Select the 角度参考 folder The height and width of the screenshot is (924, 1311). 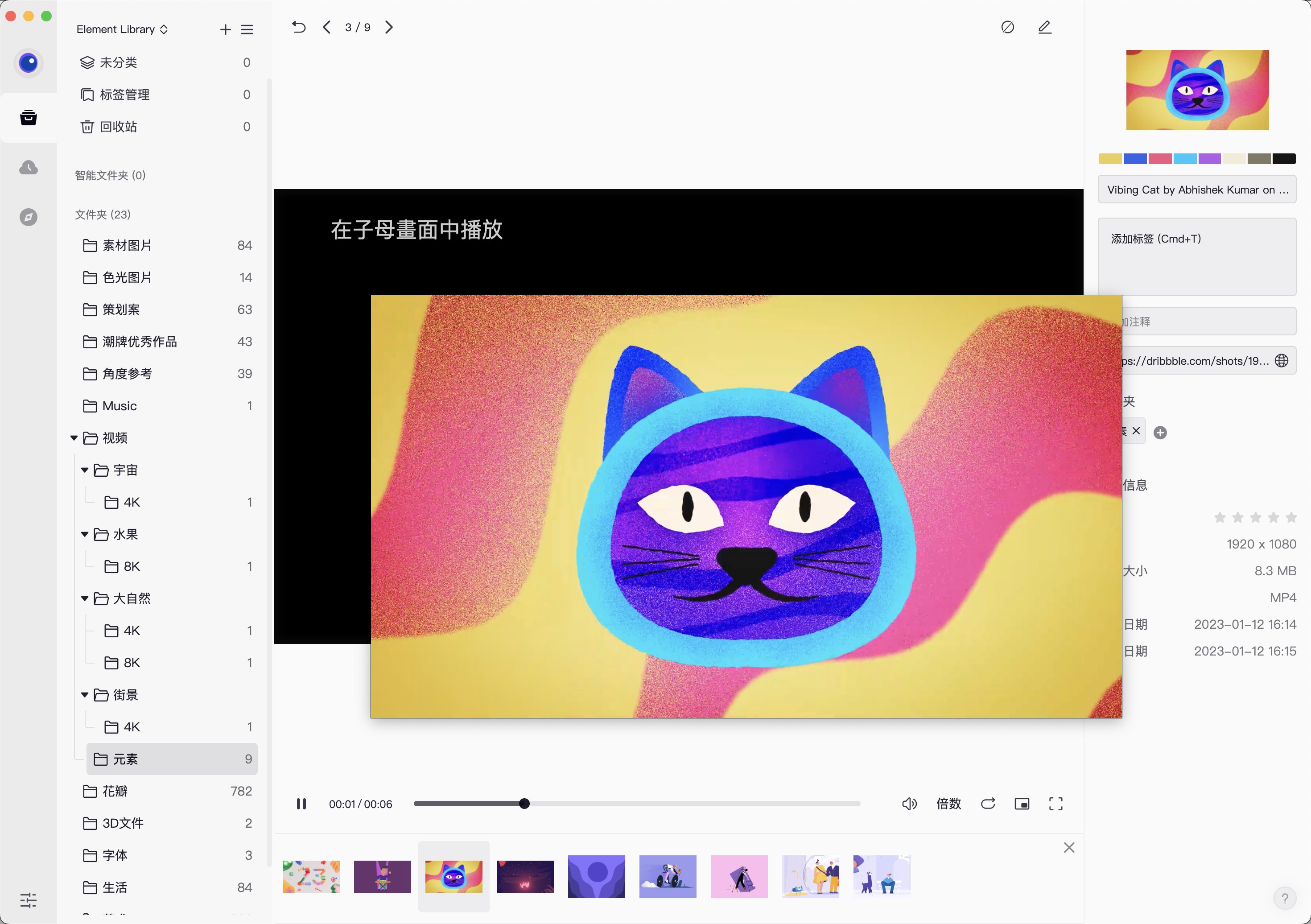point(166,374)
